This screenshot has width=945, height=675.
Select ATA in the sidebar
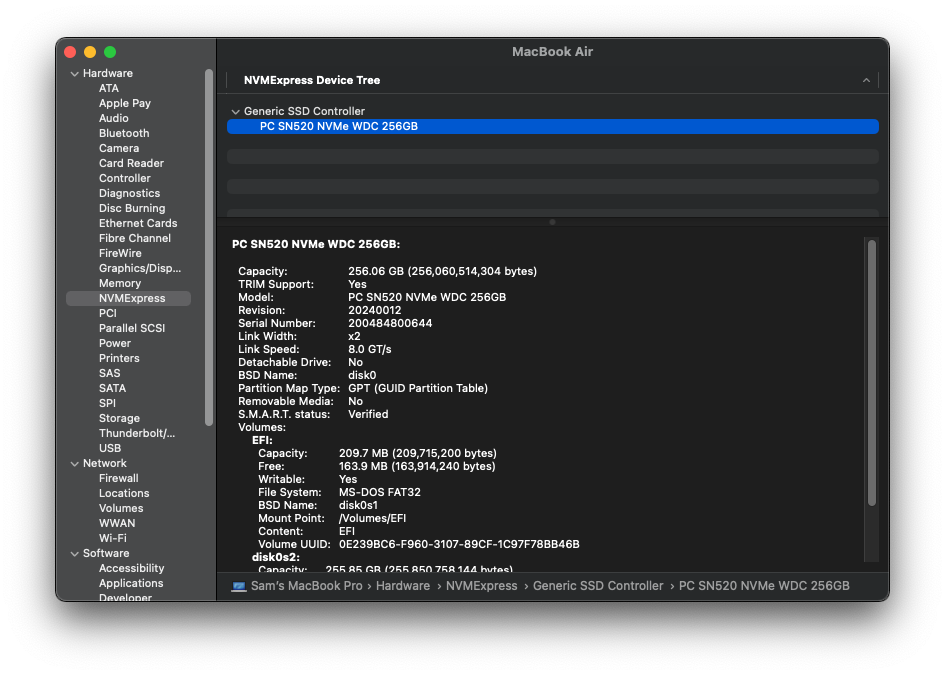109,88
